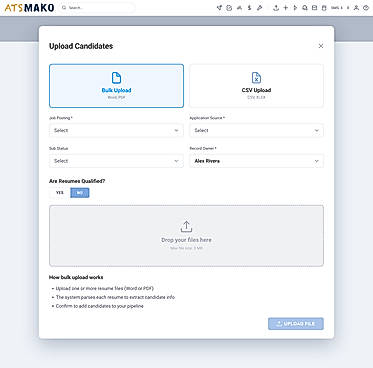Click the Upload File button
The width and height of the screenshot is (373, 368).
pos(296,324)
